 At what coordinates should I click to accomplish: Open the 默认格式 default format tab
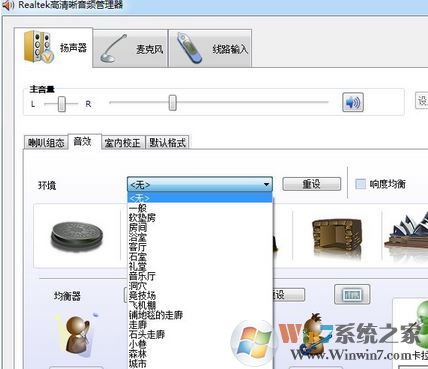pos(167,143)
